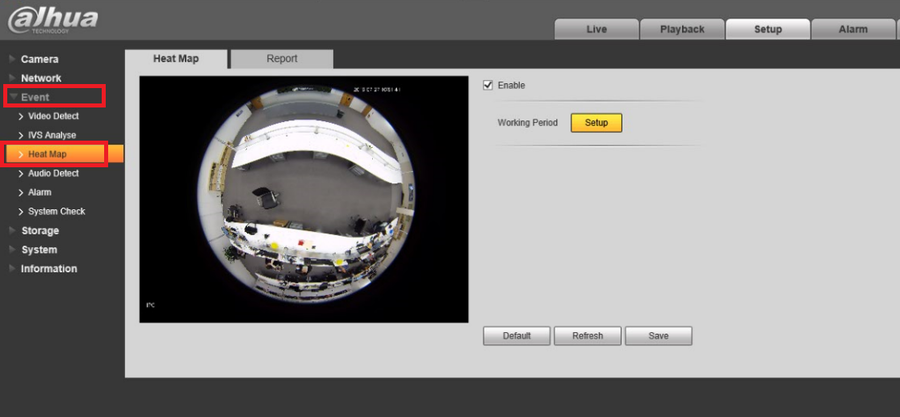This screenshot has width=900, height=417.
Task: Go to Alarm under Event
Action: click(39, 192)
